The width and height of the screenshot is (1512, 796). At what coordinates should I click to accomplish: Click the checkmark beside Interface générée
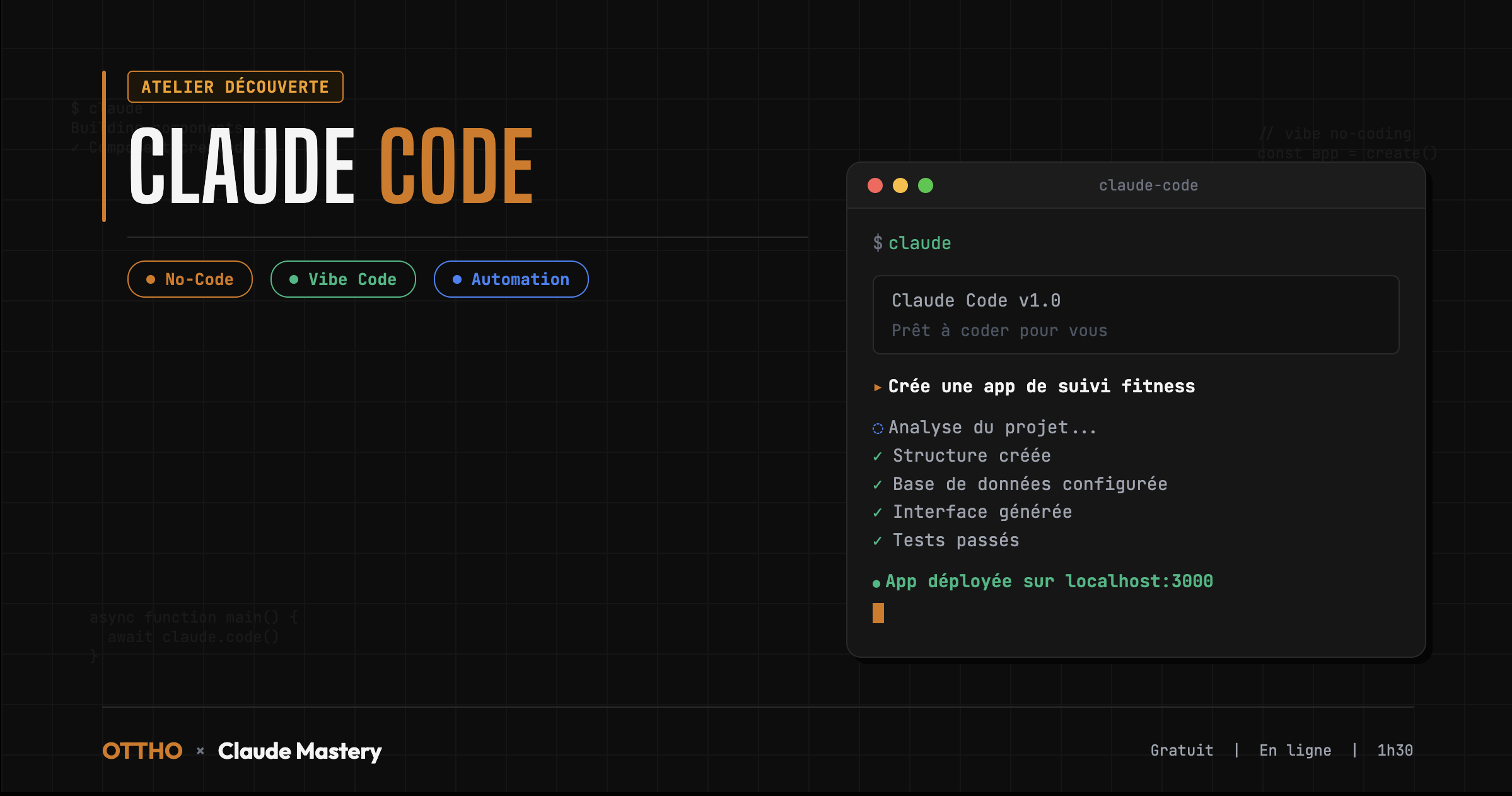[878, 512]
